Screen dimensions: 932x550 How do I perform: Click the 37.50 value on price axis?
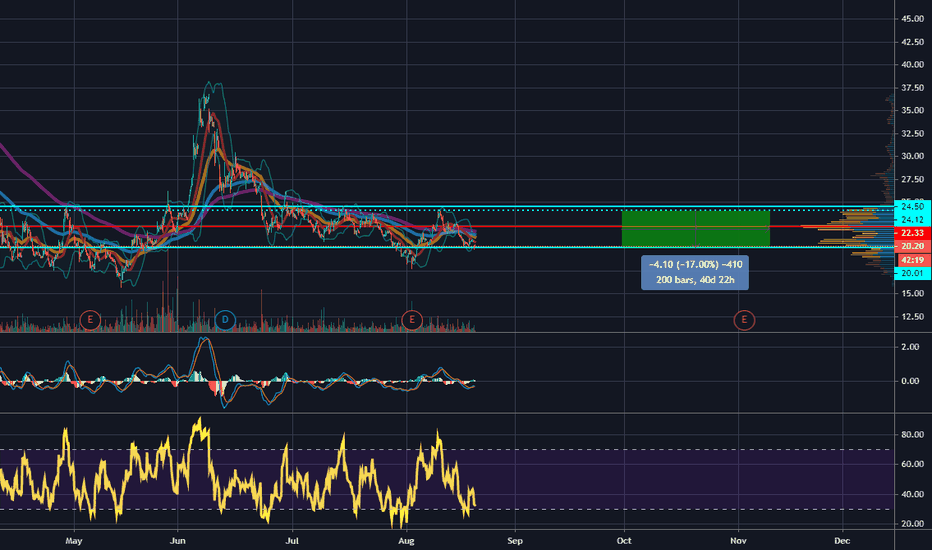pos(912,87)
